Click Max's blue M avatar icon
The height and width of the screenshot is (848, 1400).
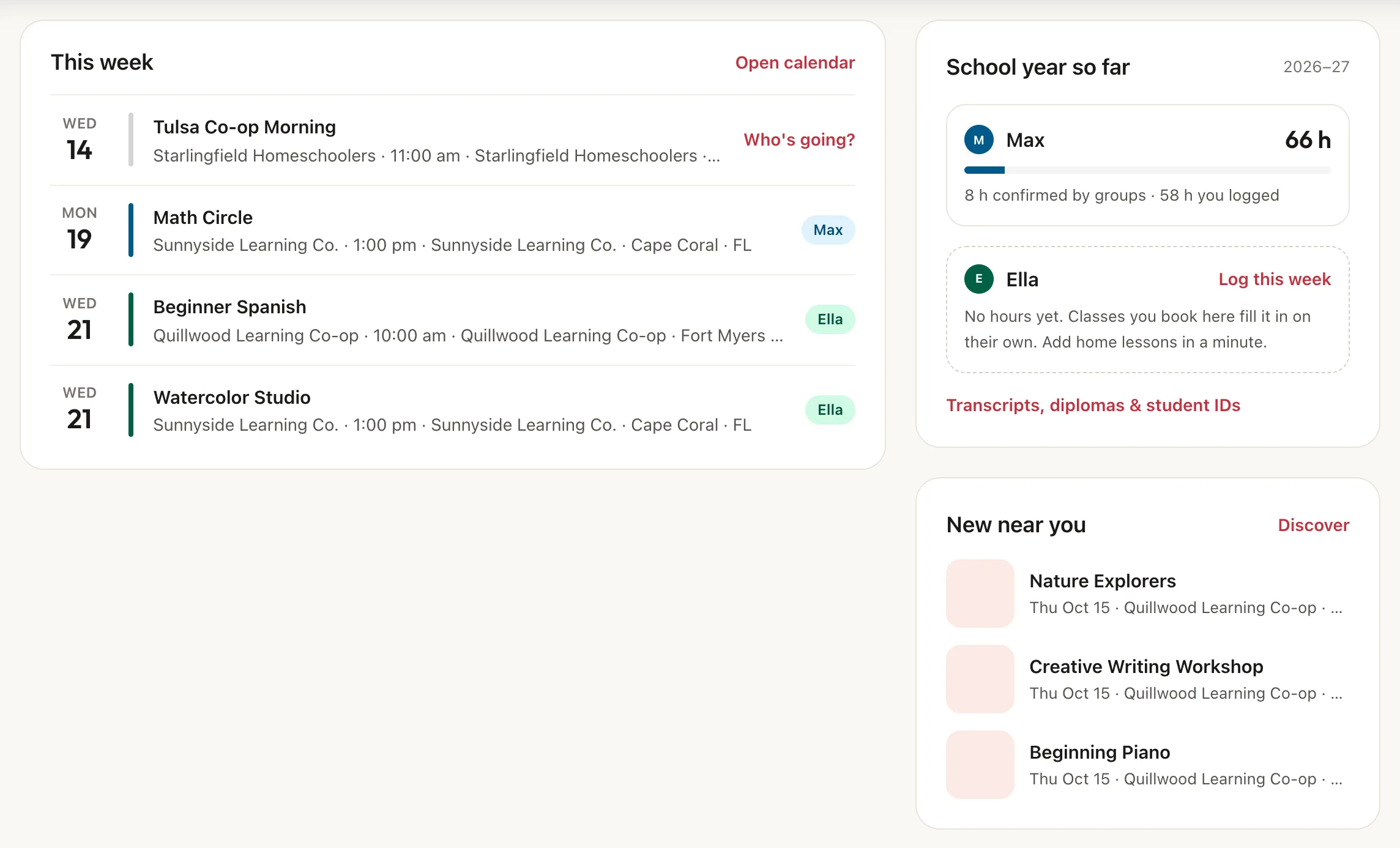click(x=979, y=140)
